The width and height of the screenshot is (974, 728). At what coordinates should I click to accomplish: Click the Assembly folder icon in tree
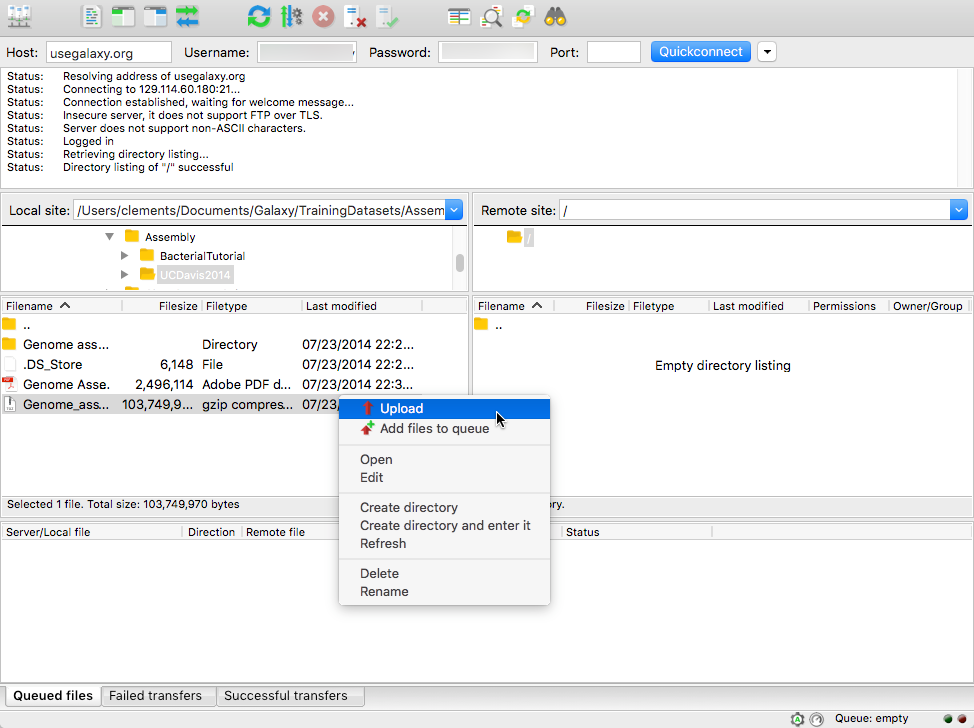pos(132,236)
